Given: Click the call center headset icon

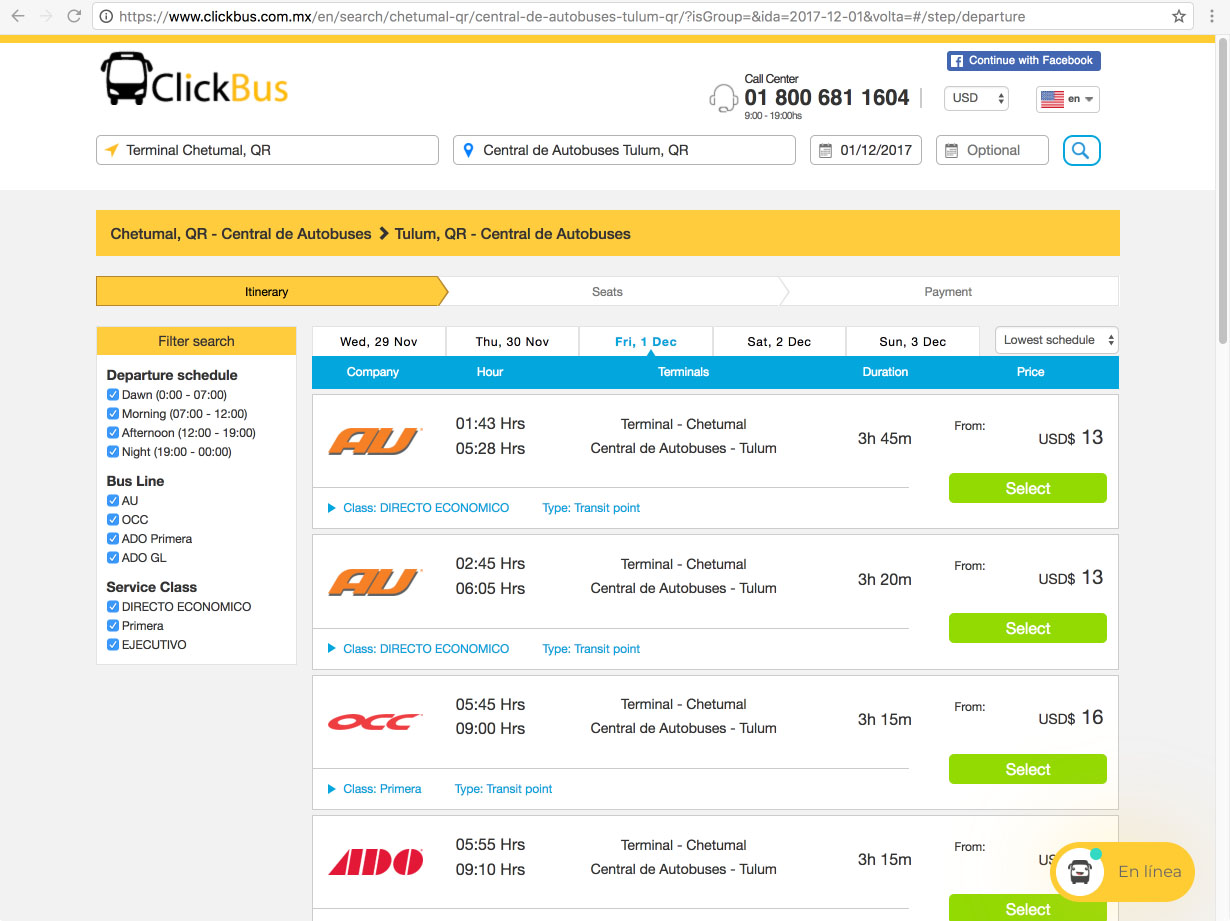Looking at the screenshot, I should (x=723, y=98).
